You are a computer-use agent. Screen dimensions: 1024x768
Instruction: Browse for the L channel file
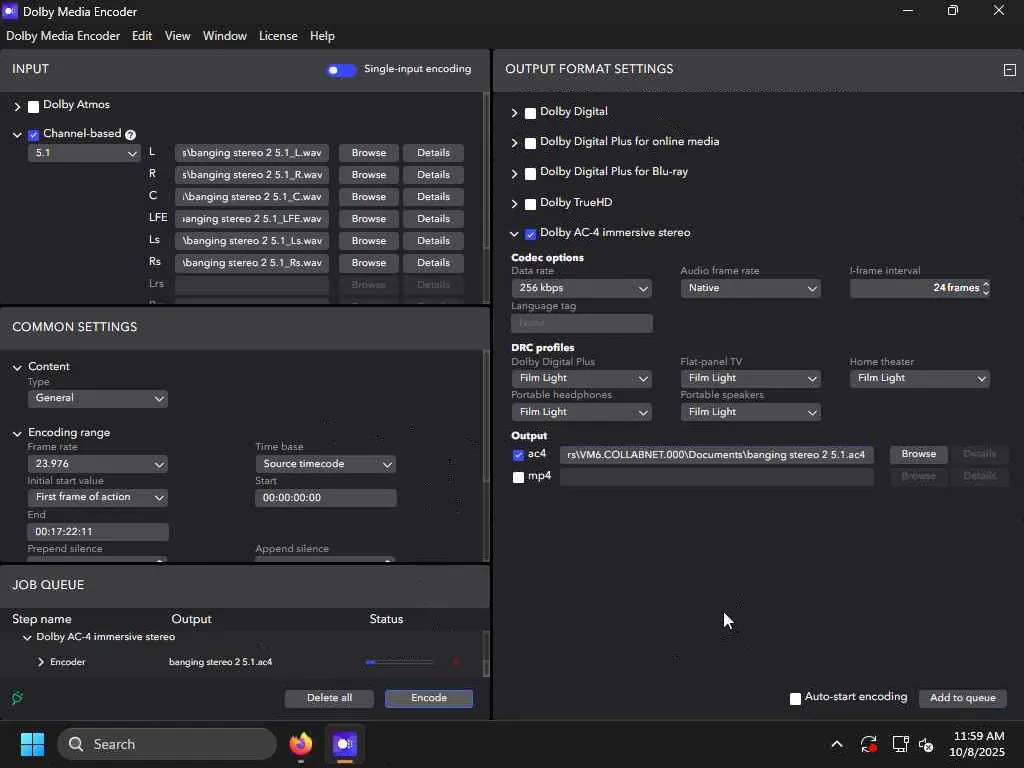coord(369,153)
